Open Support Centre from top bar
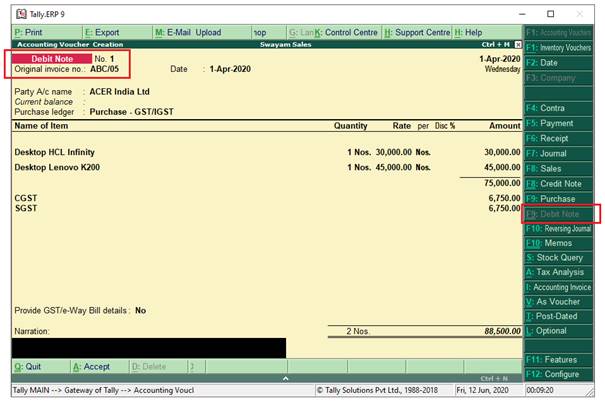This screenshot has height=401, width=605. point(417,32)
